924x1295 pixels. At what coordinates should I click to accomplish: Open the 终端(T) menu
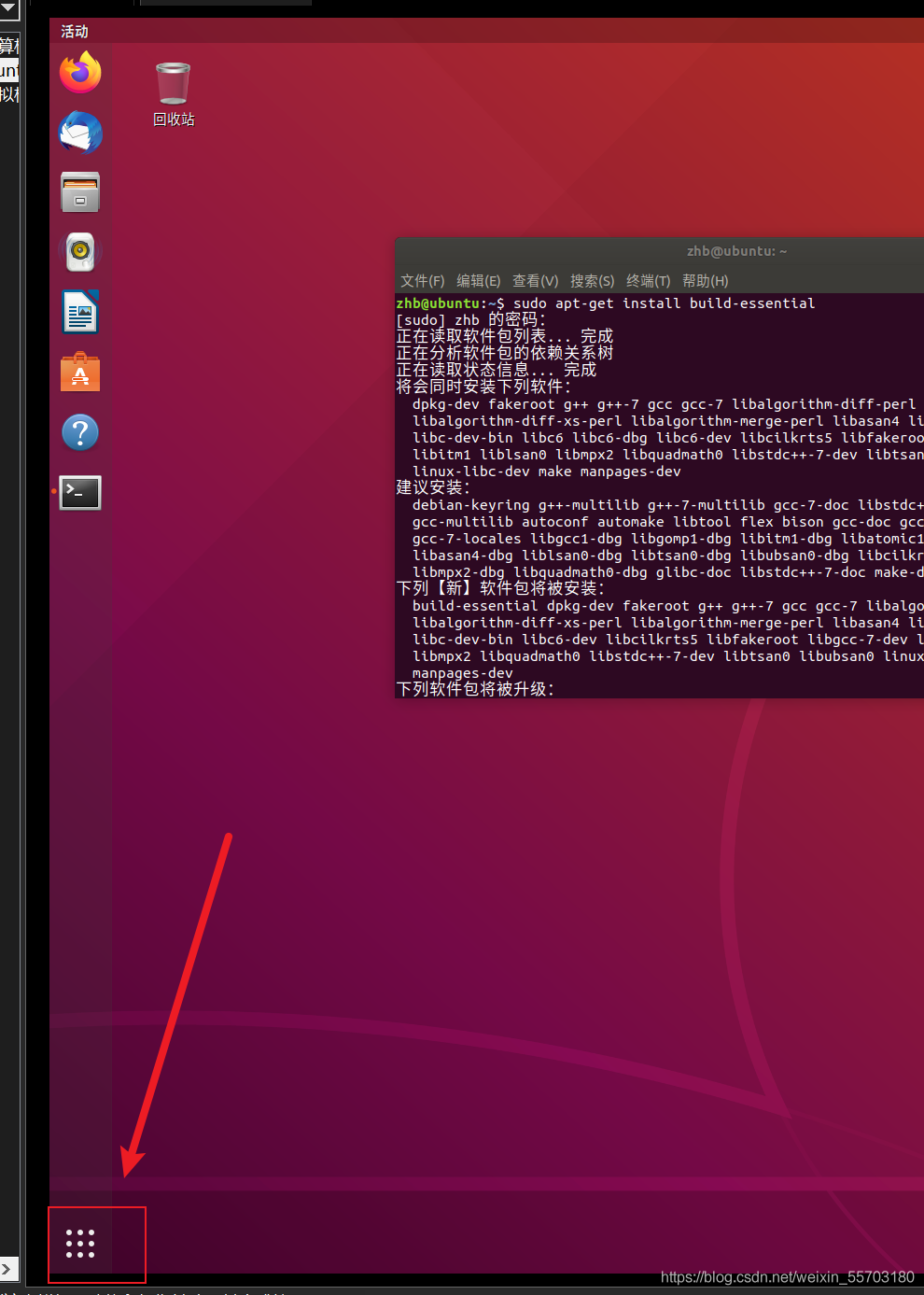(x=648, y=280)
